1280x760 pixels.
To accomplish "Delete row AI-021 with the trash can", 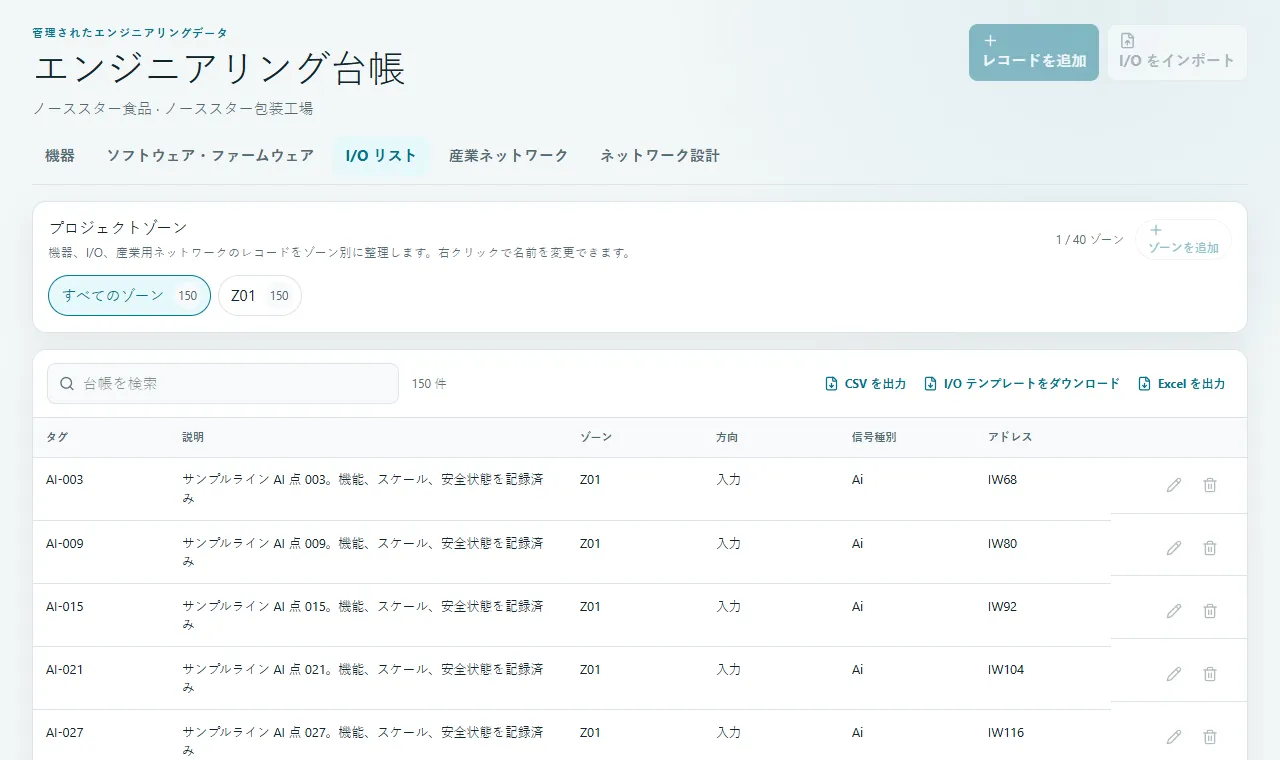I will pos(1210,674).
